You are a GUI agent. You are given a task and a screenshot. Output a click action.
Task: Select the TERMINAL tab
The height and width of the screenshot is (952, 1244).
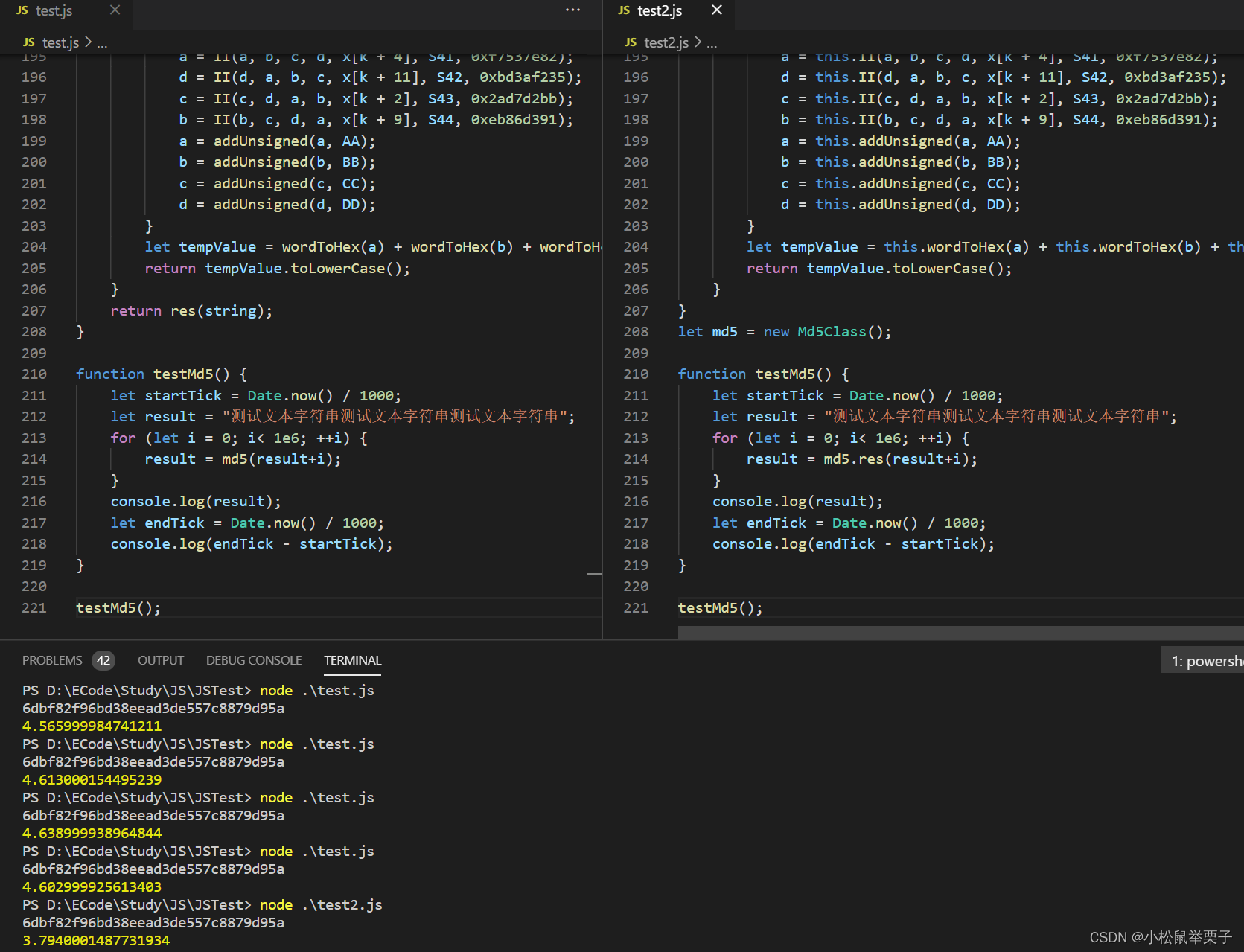(352, 659)
